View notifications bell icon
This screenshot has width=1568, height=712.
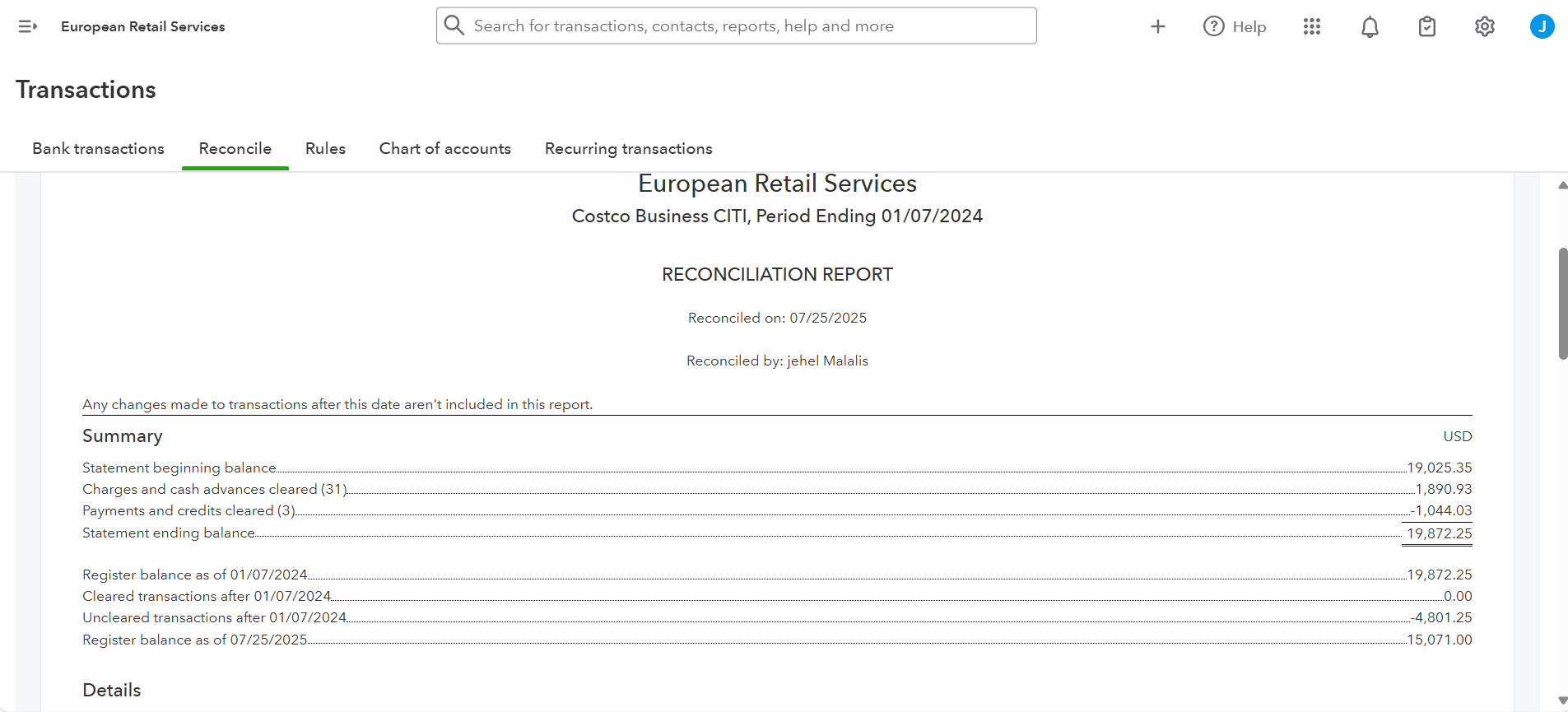pyautogui.click(x=1370, y=26)
